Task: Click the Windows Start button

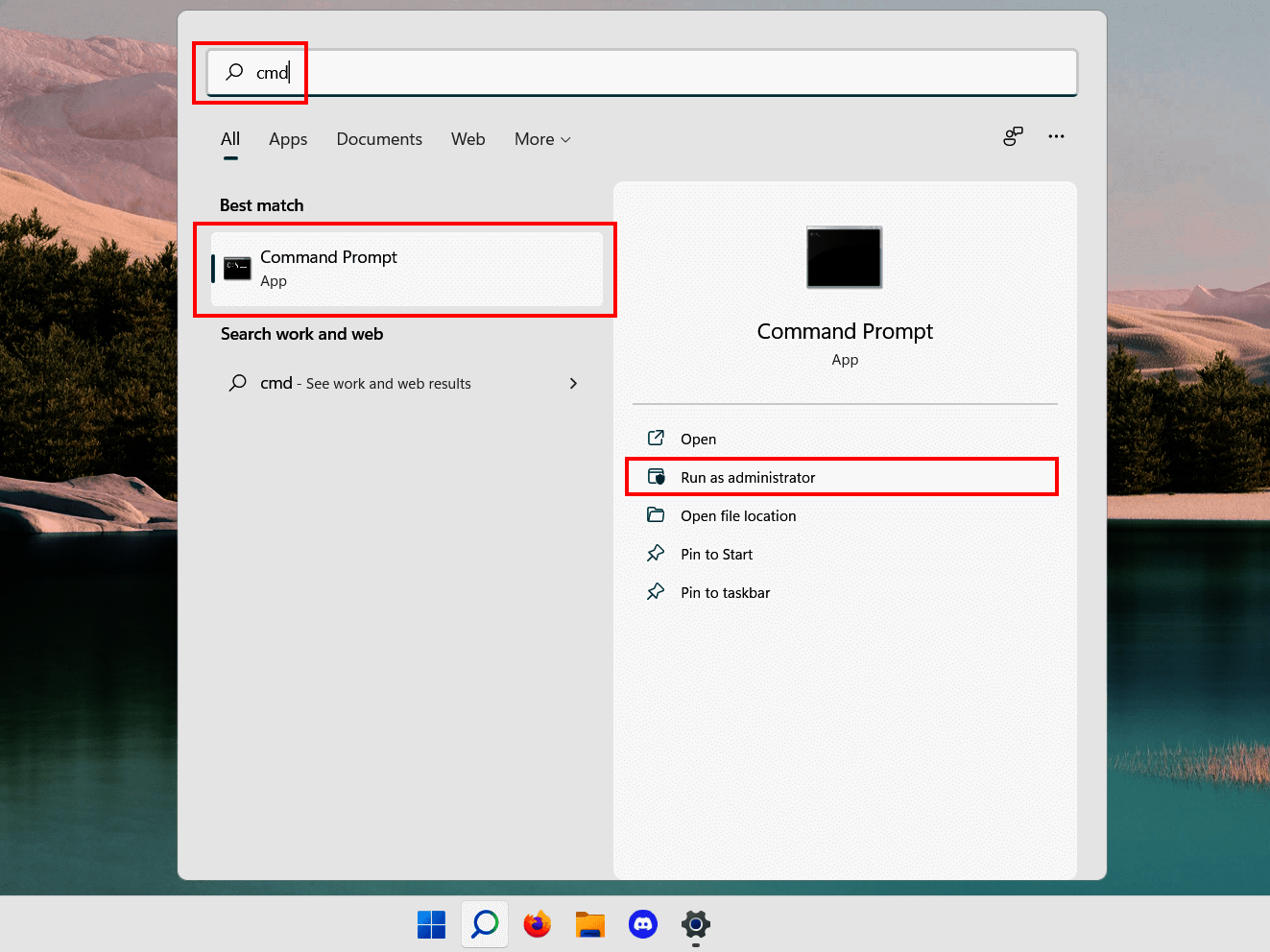Action: point(431,924)
